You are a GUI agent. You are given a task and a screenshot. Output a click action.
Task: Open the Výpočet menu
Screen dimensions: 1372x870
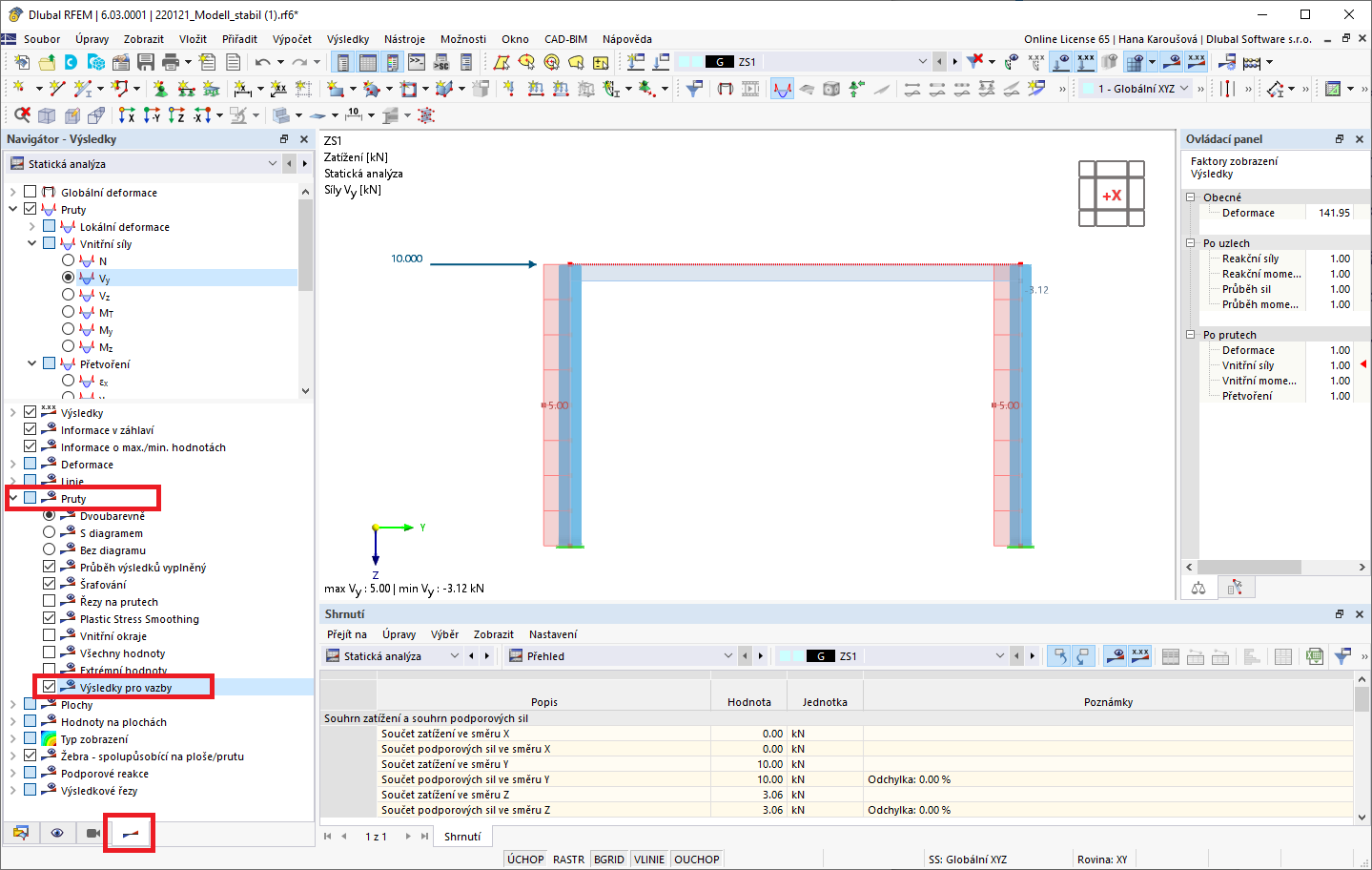[292, 39]
